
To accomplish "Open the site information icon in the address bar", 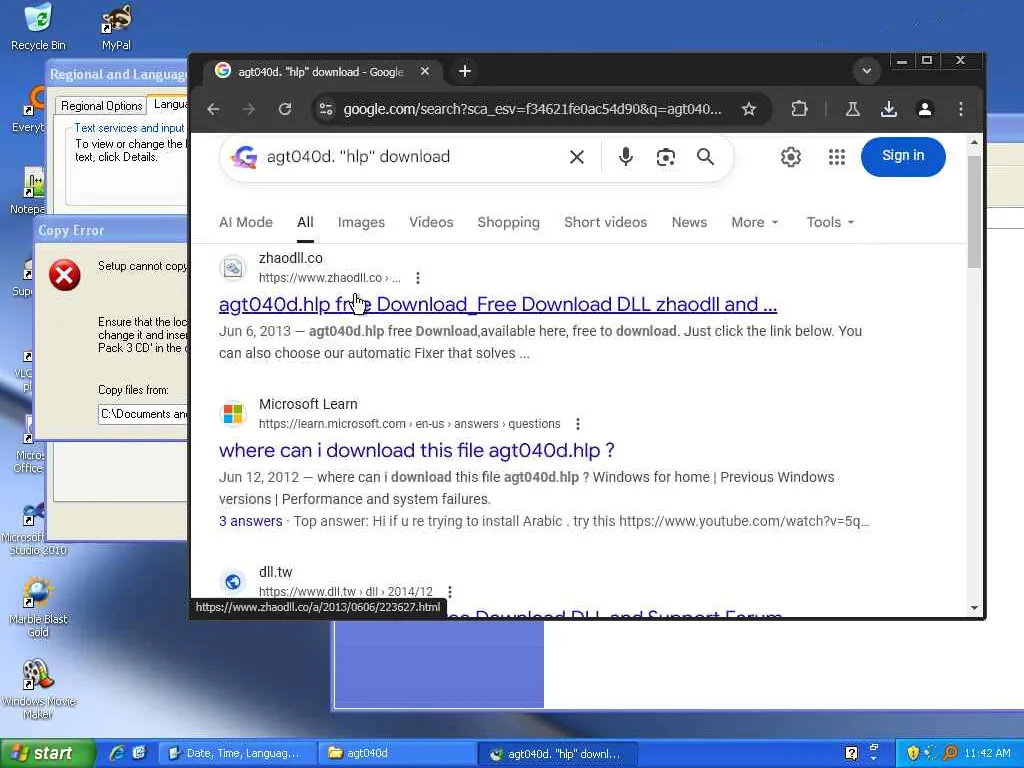I will point(326,109).
